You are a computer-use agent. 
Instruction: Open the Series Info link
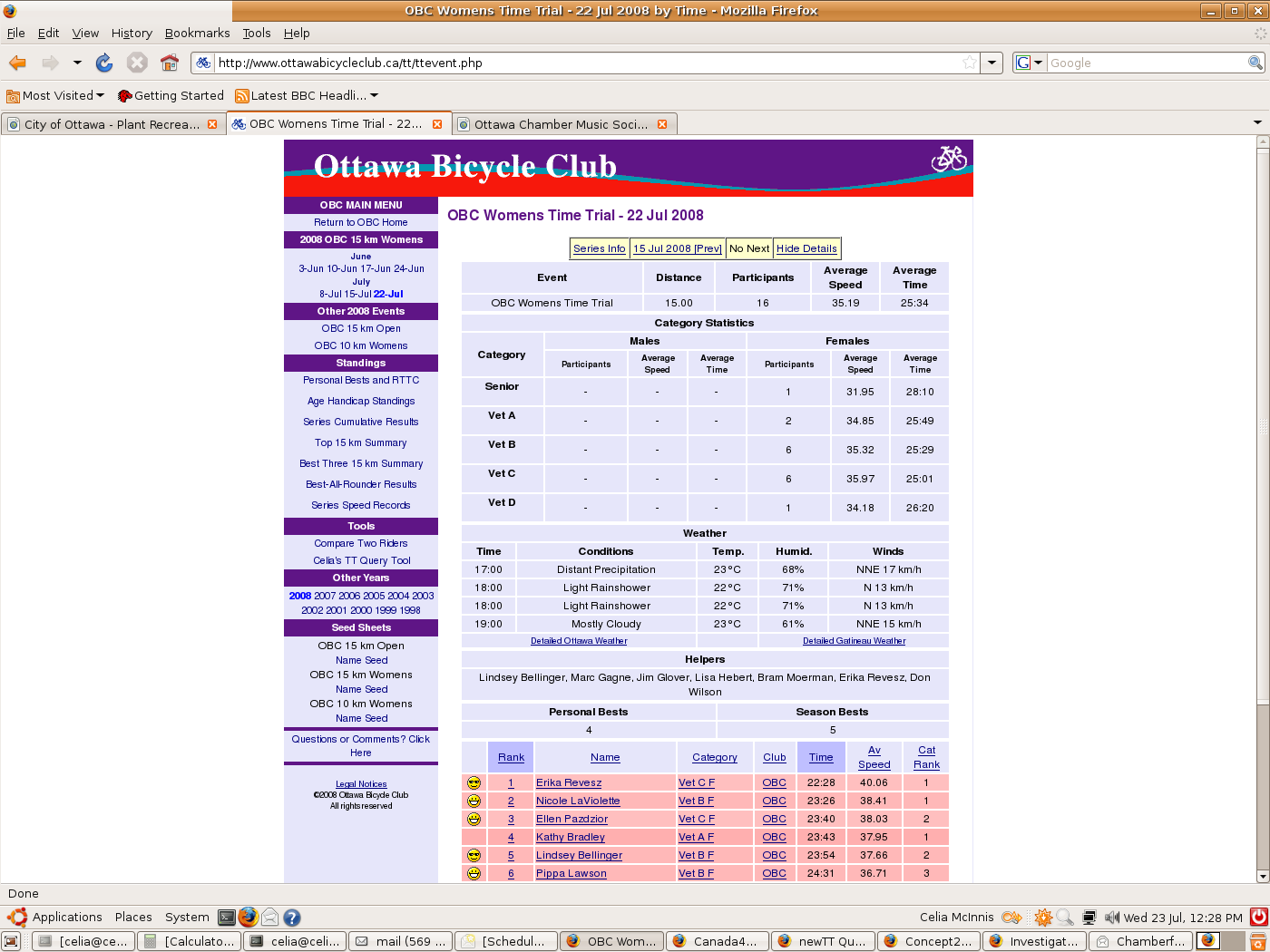(599, 248)
